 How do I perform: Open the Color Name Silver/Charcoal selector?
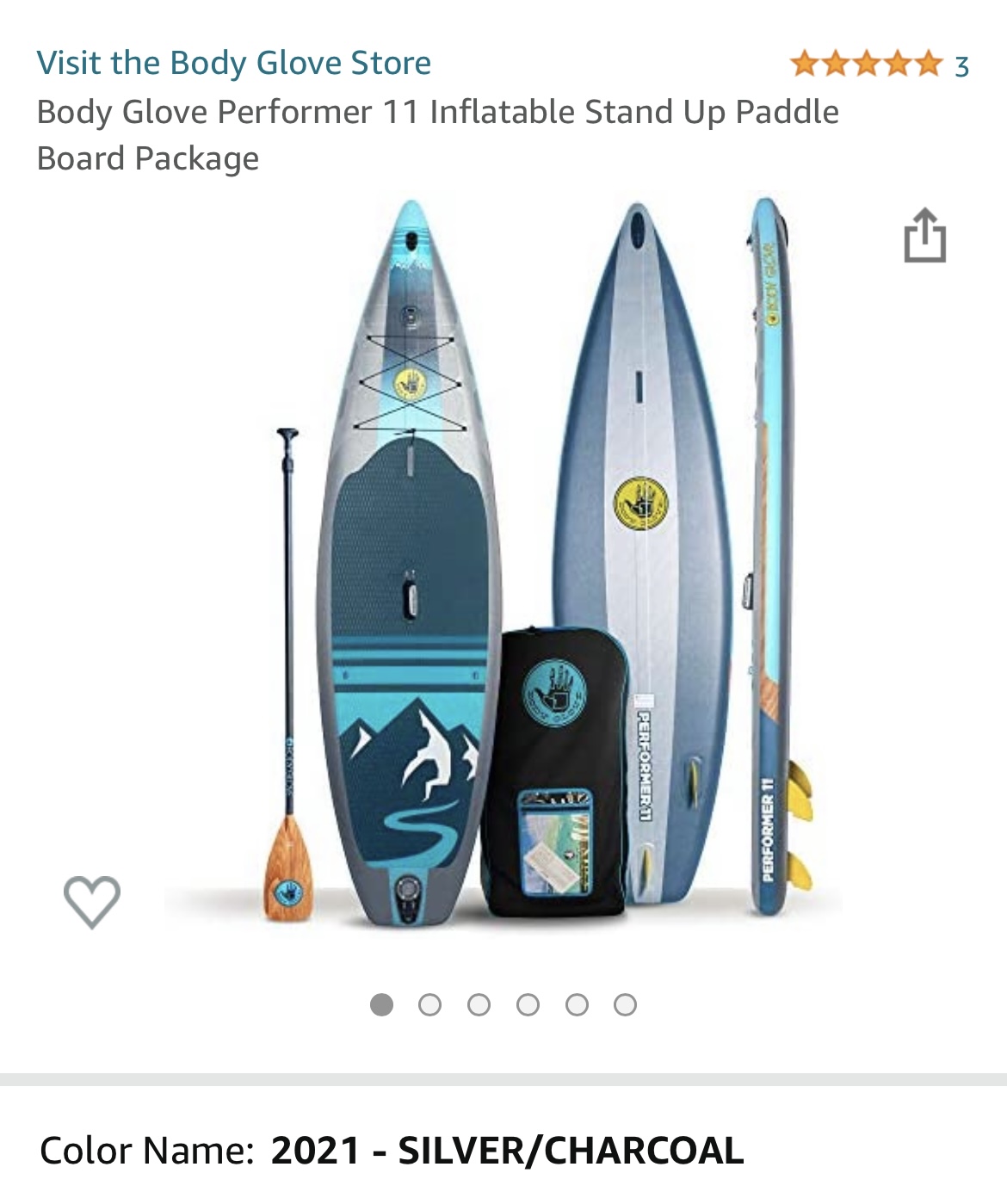[392, 1151]
